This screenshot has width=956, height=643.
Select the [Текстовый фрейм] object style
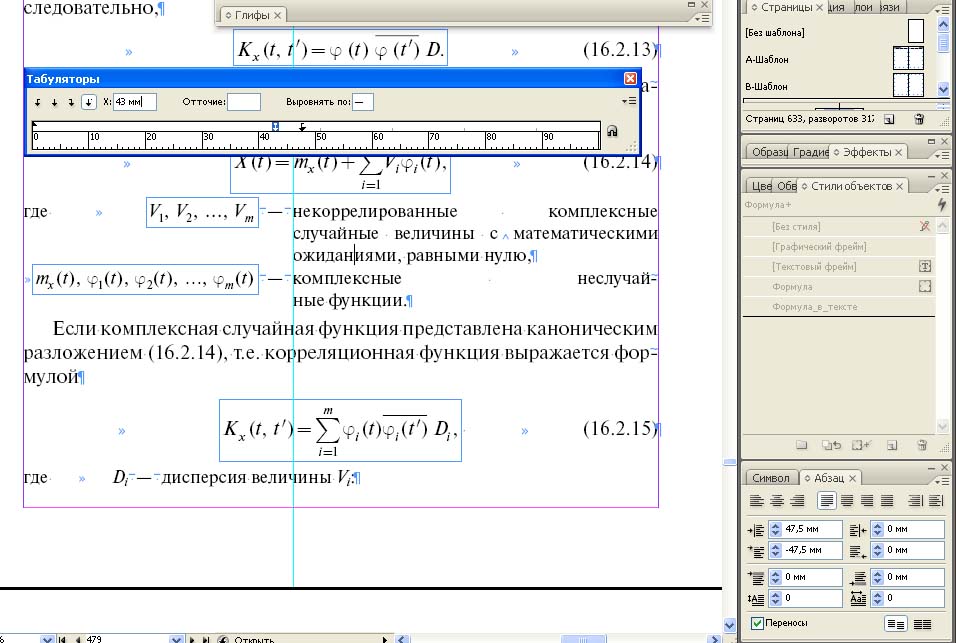[814, 266]
